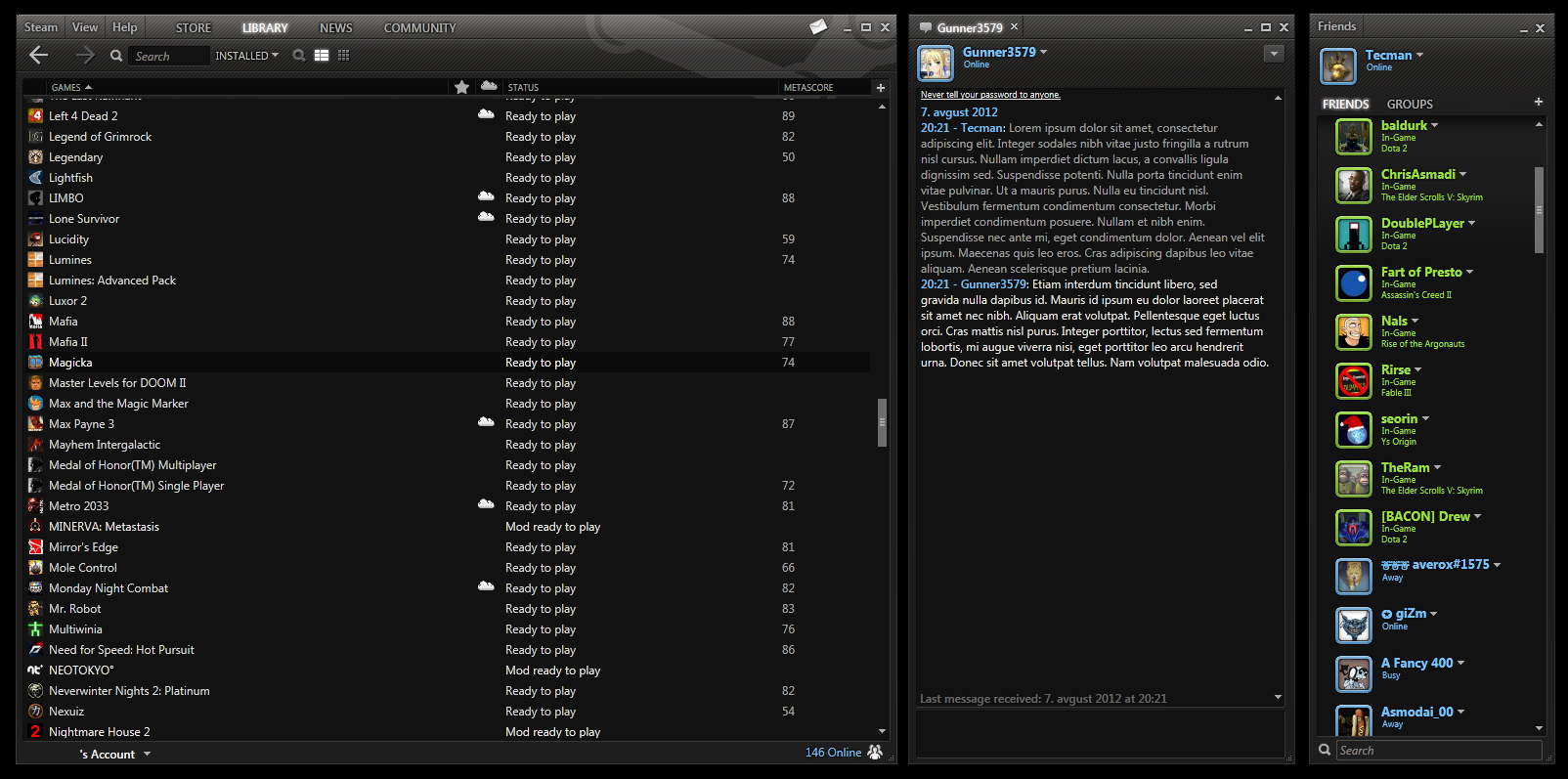Image resolution: width=1568 pixels, height=779 pixels.
Task: Switch library to grid view
Action: point(343,56)
